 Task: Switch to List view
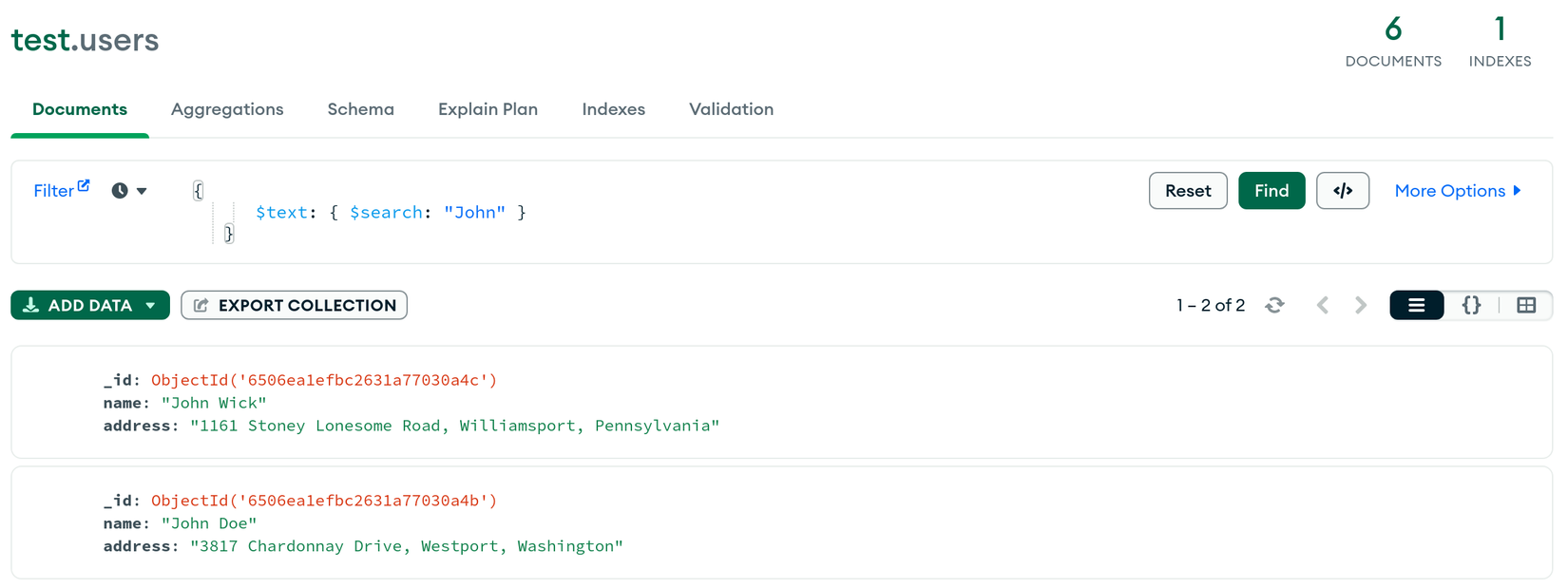(x=1416, y=305)
